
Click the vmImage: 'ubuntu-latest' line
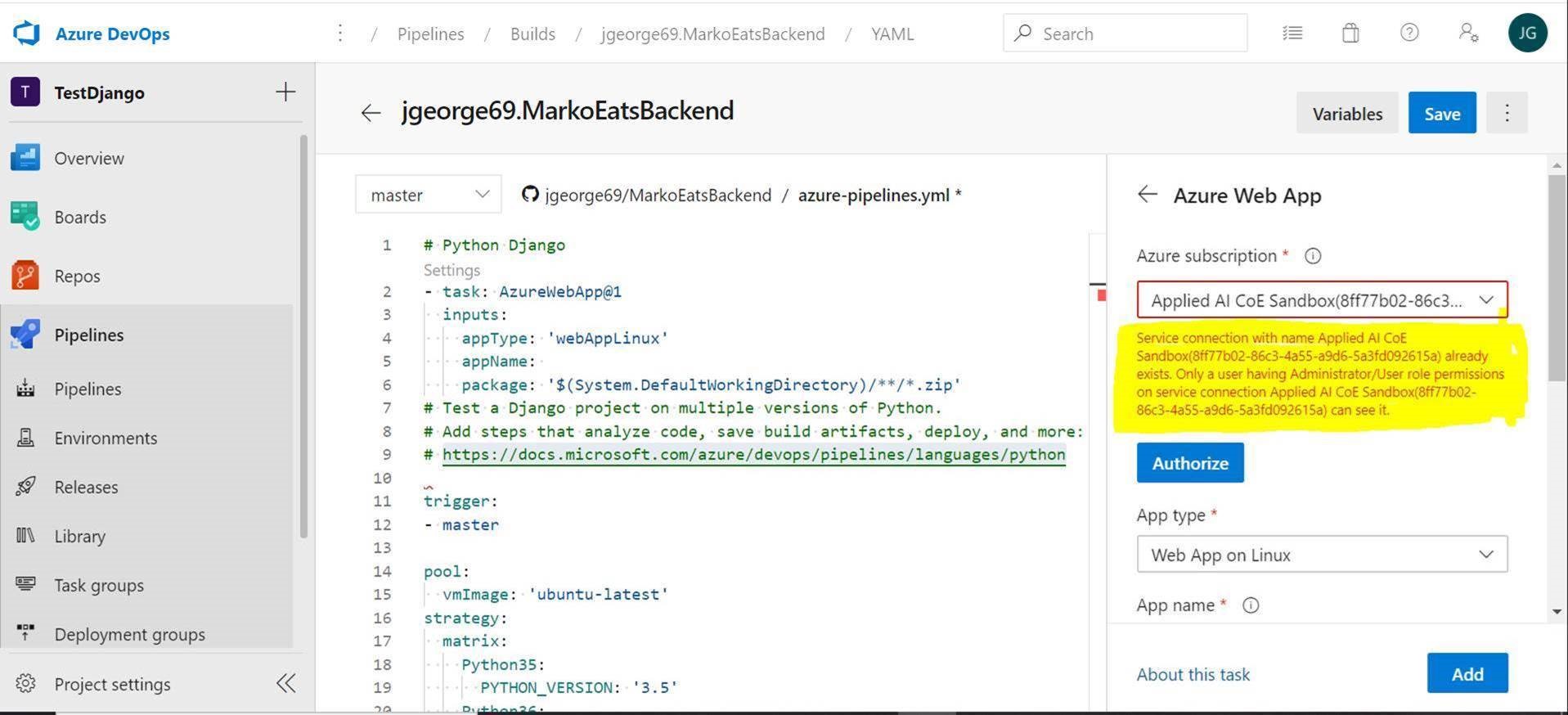[555, 594]
